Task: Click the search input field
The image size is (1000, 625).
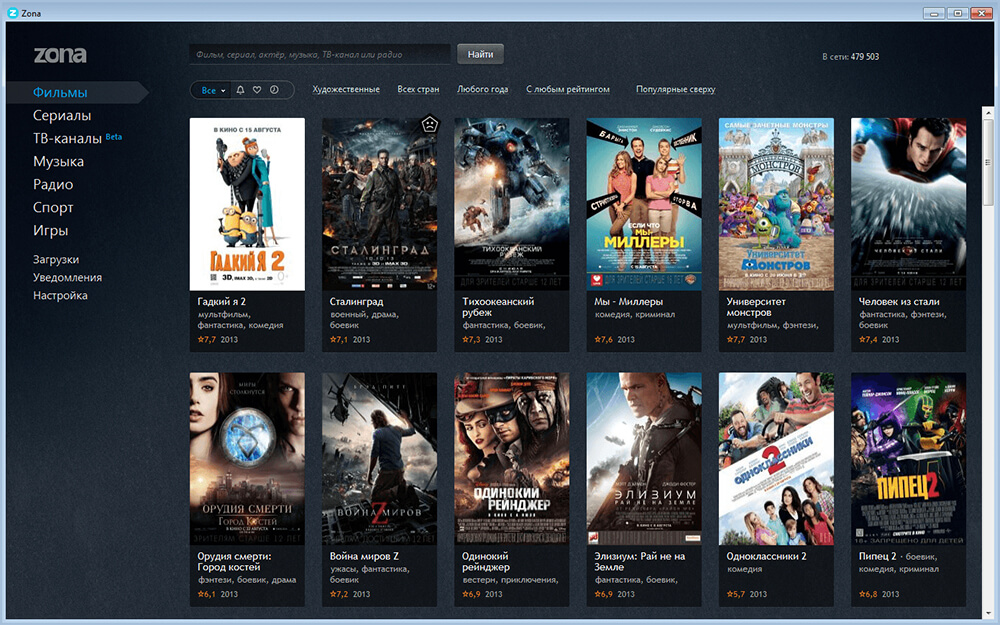Action: pos(320,54)
